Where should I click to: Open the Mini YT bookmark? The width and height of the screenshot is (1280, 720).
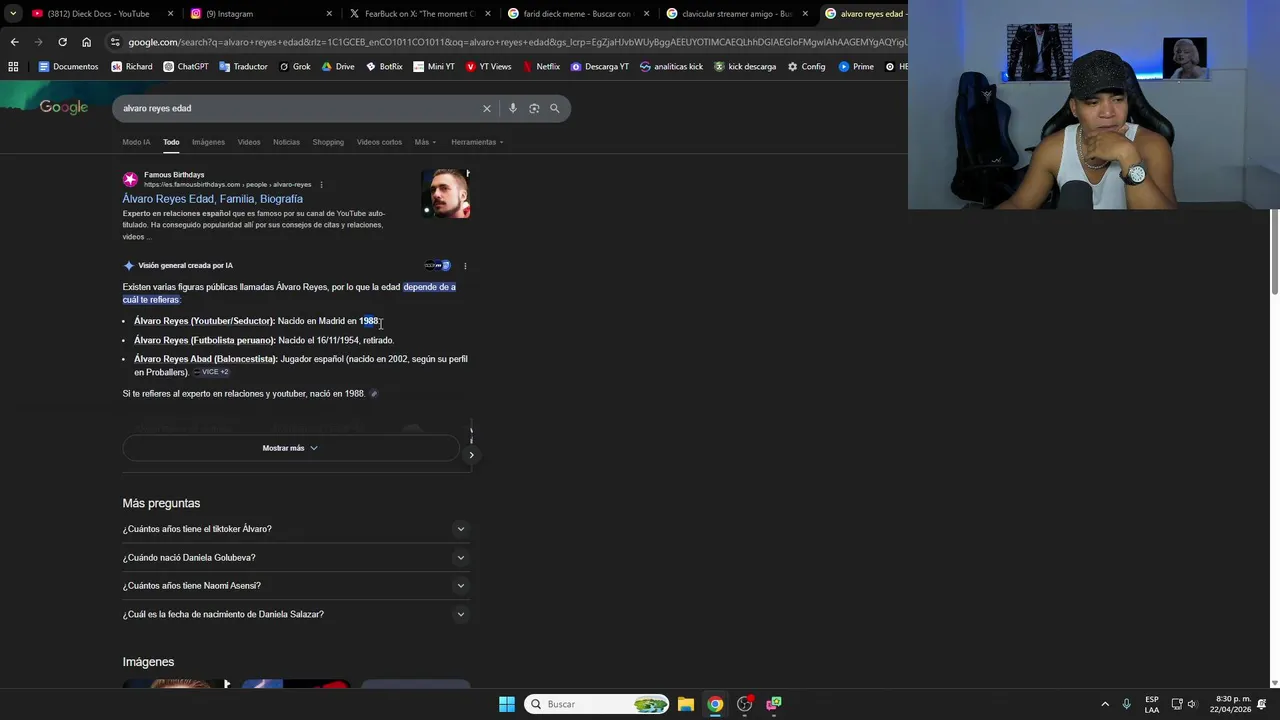tap(434, 67)
